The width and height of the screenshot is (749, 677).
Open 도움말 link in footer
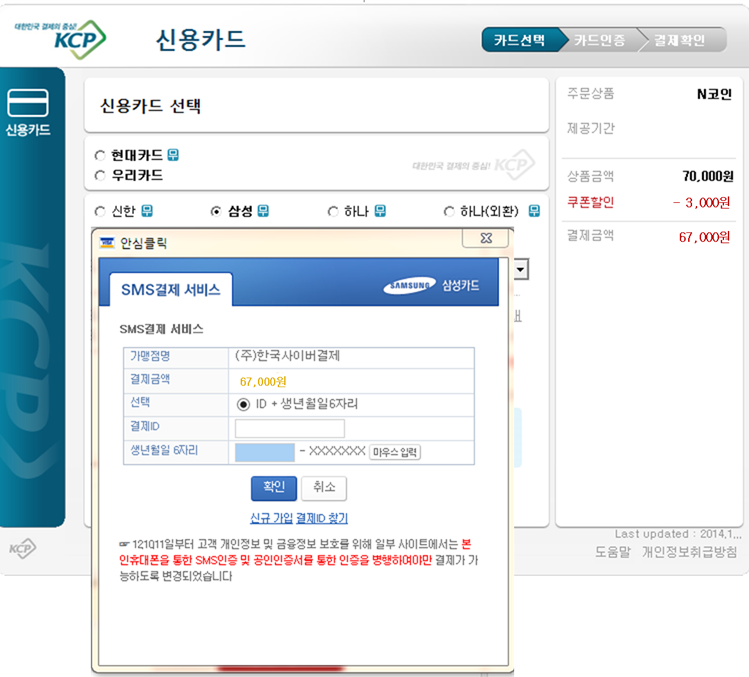[612, 552]
